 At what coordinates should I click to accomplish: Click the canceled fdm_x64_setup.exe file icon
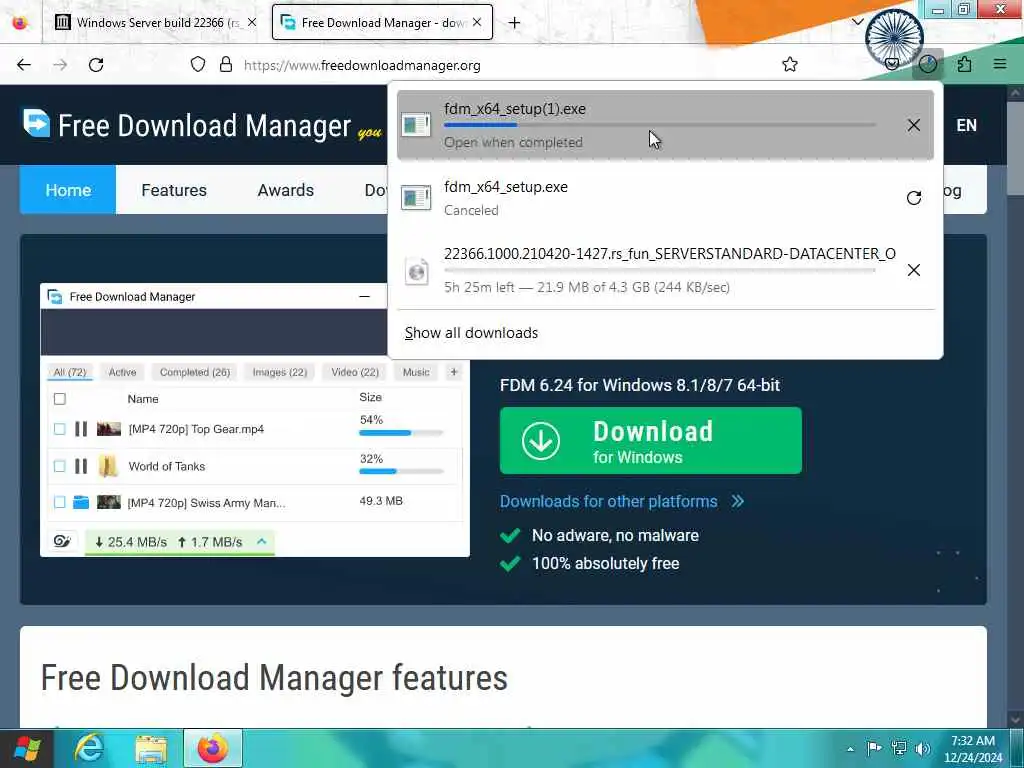pos(416,197)
